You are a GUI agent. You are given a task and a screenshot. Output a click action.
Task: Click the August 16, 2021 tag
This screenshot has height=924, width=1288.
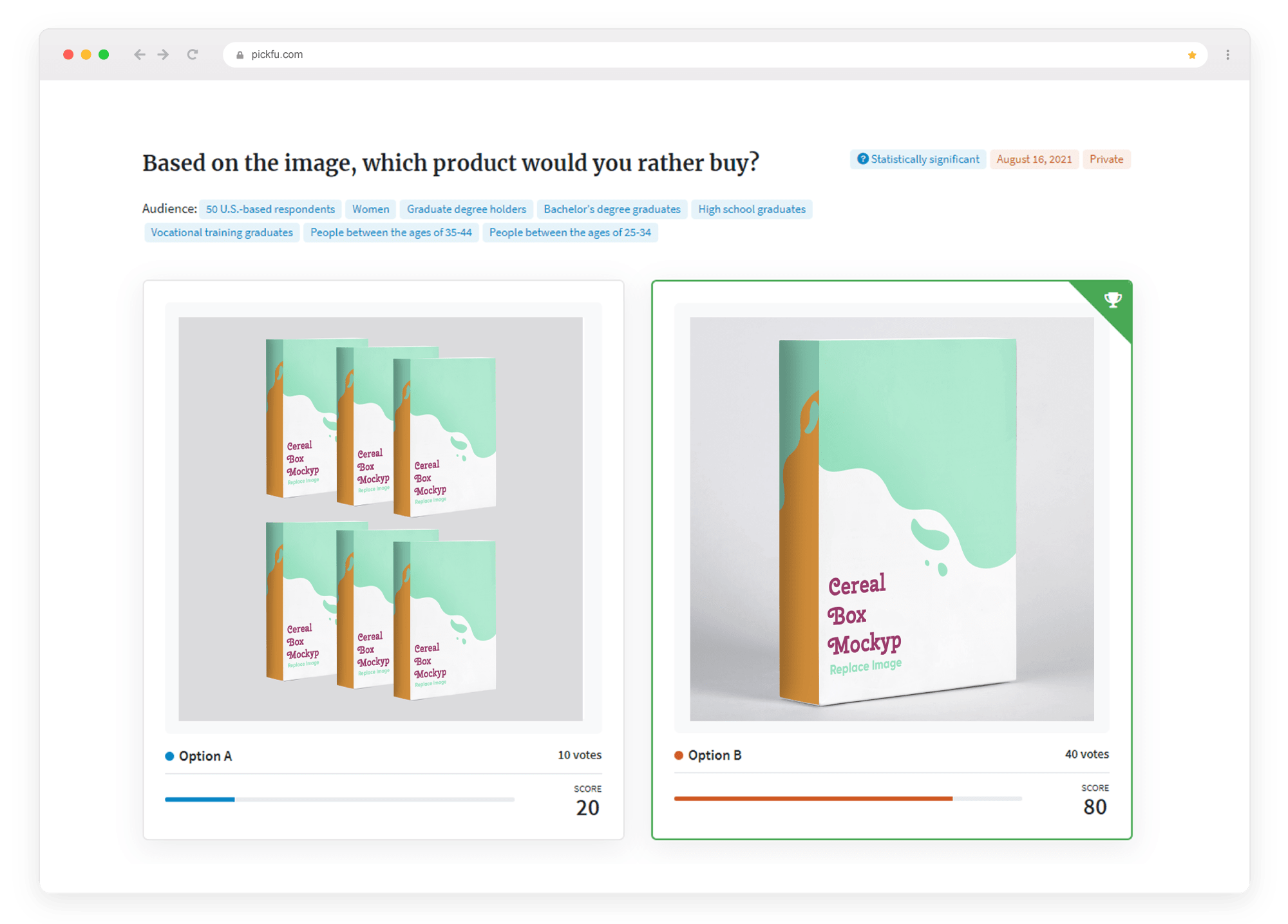(1034, 159)
